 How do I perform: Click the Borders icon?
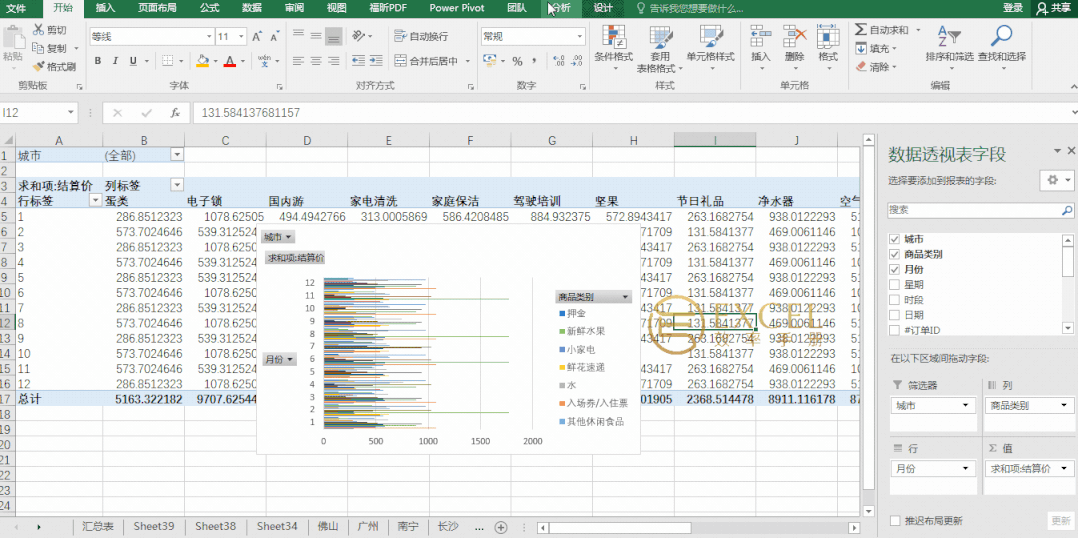167,61
